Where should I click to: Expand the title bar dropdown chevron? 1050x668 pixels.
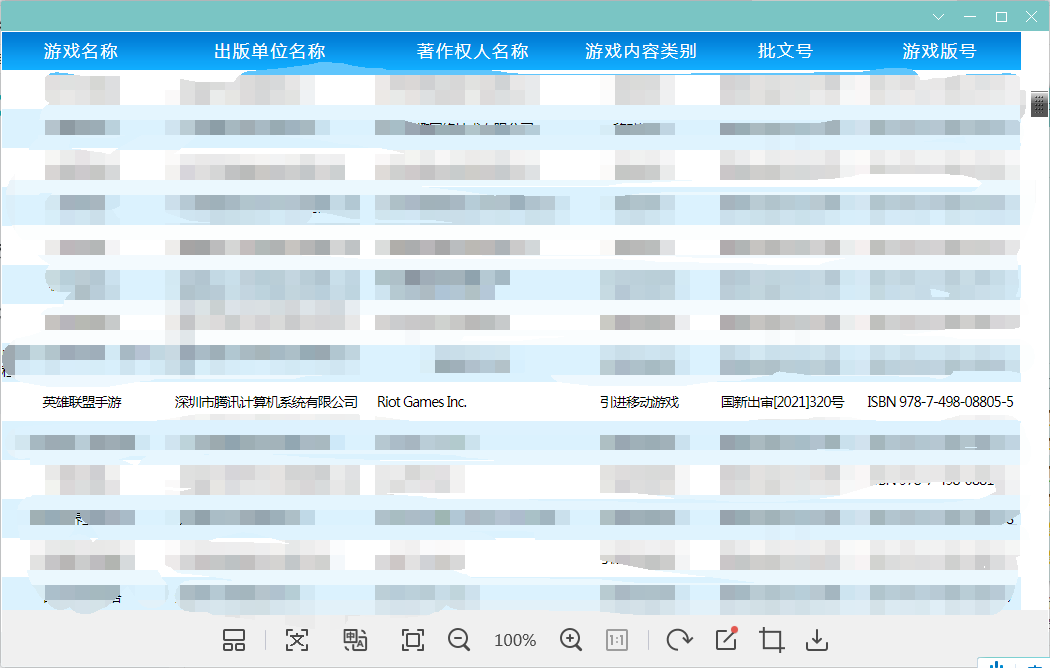(938, 17)
